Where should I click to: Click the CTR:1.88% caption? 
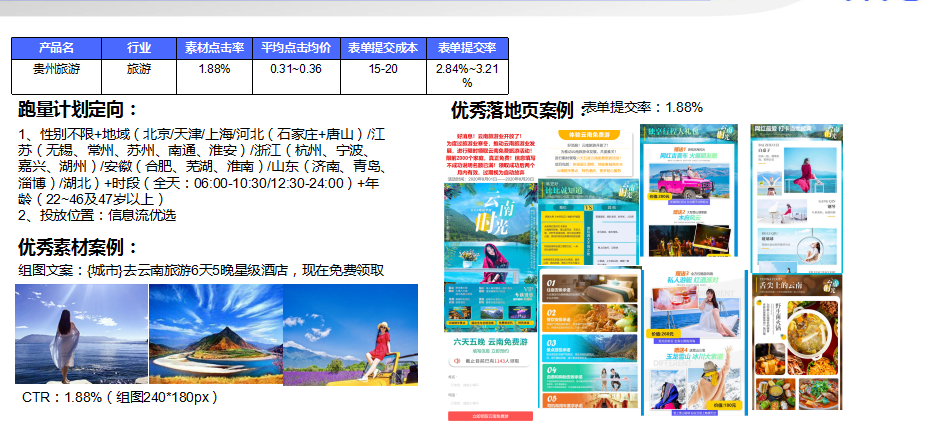[120, 397]
